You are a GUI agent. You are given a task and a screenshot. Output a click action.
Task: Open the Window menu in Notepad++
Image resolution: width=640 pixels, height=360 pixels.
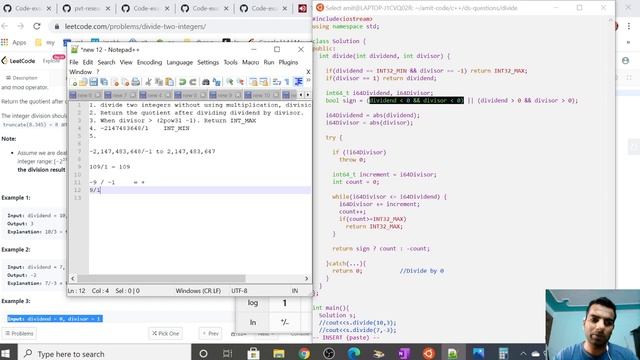pos(80,72)
